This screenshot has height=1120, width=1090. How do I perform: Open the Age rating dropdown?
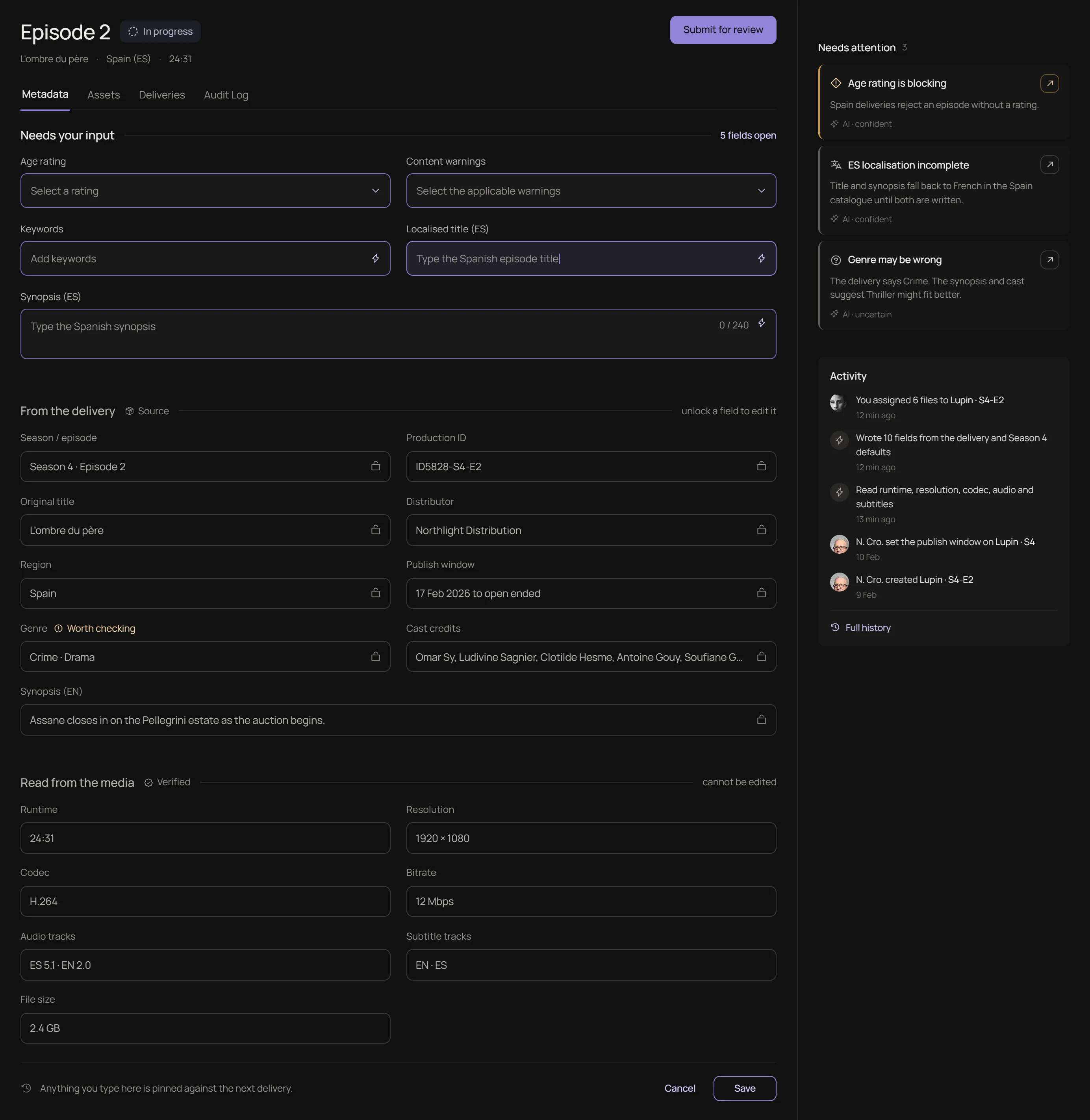pos(206,191)
